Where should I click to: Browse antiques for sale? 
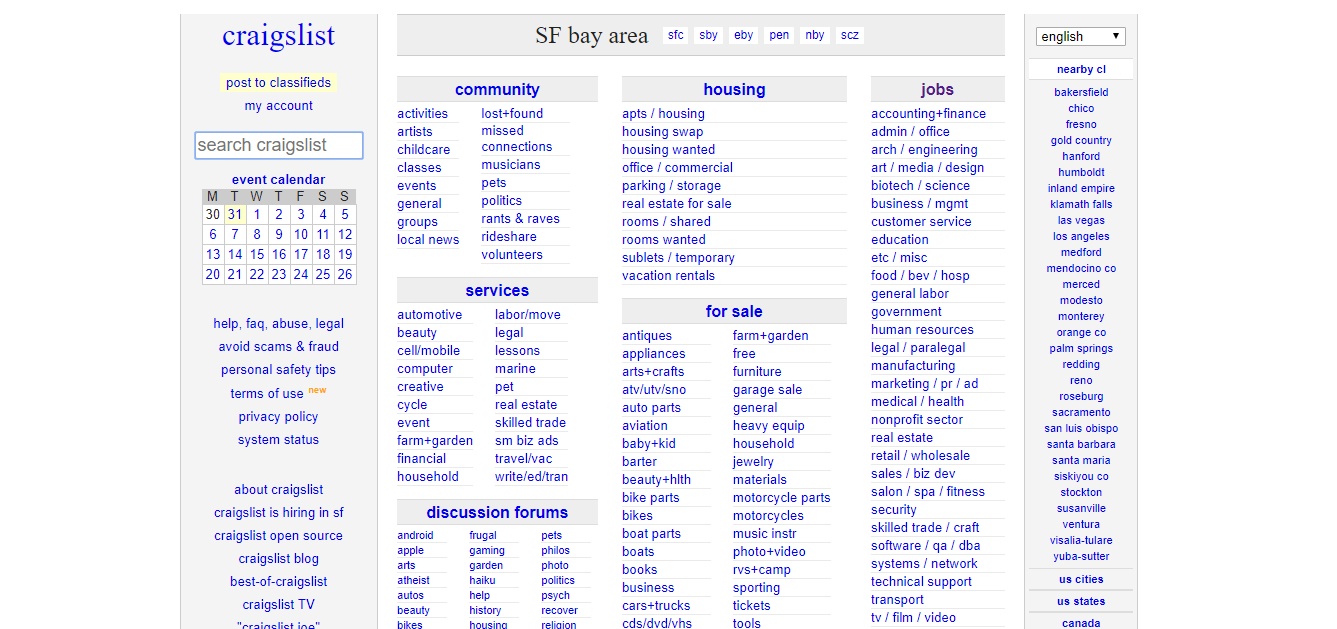647,336
